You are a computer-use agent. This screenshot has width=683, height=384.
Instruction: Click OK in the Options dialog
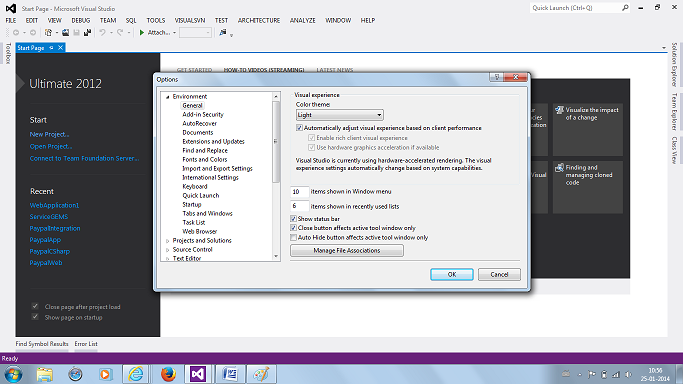pyautogui.click(x=452, y=274)
